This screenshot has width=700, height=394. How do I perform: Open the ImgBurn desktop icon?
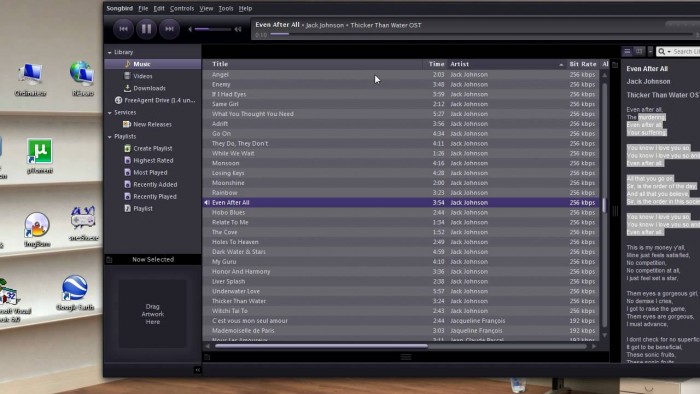coord(37,229)
